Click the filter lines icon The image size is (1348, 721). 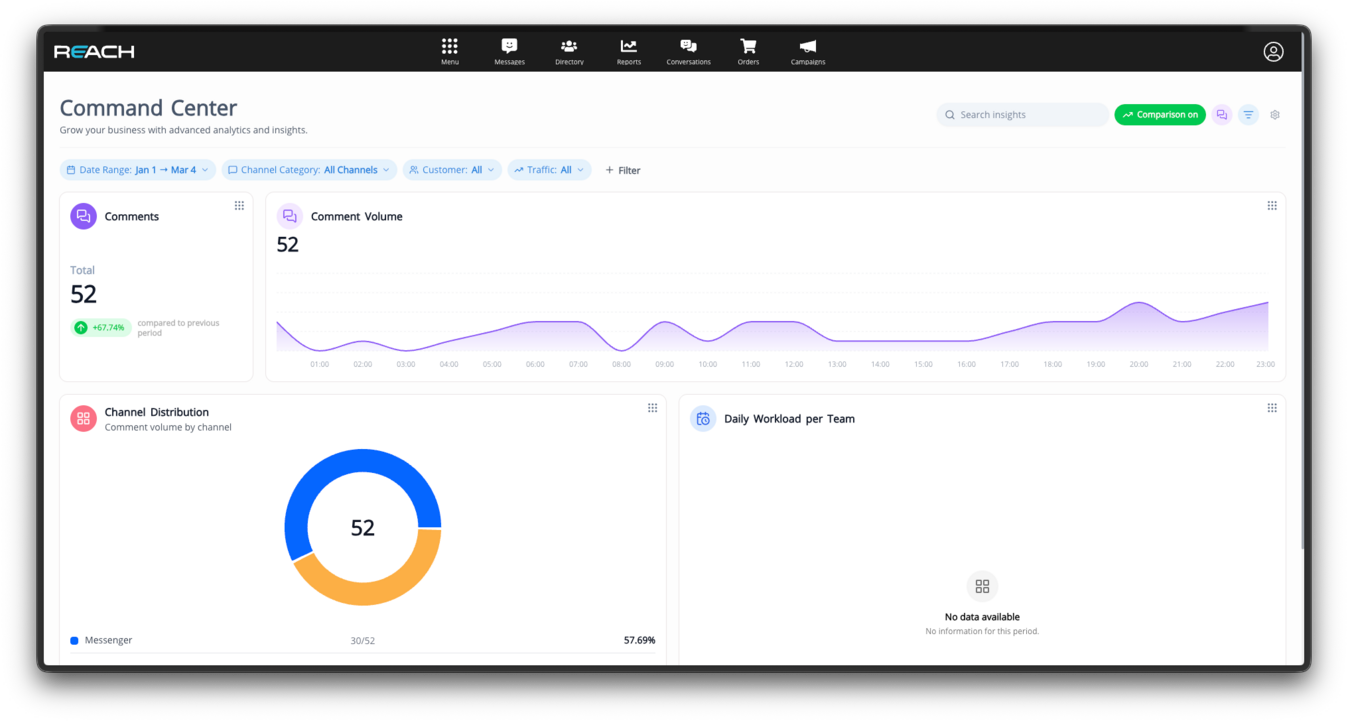point(1248,115)
